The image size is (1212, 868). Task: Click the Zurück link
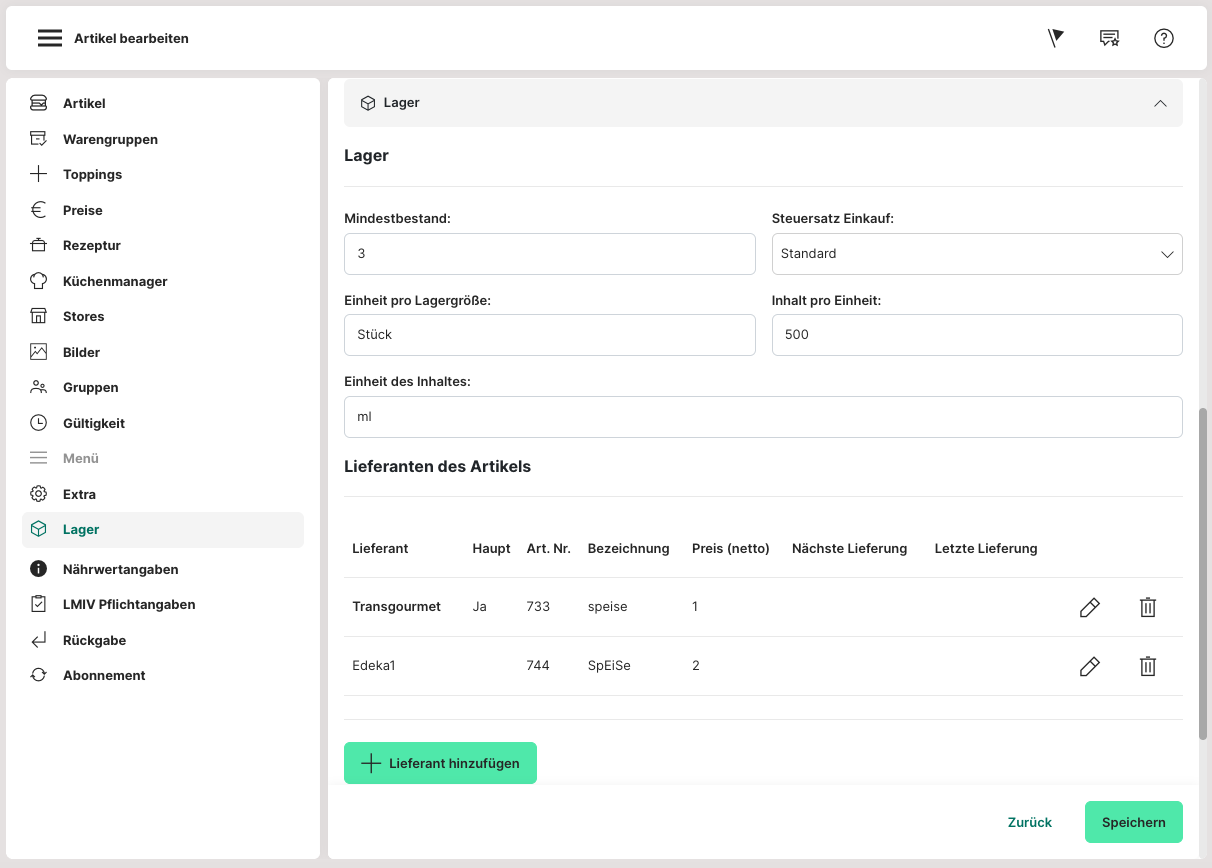coord(1029,822)
